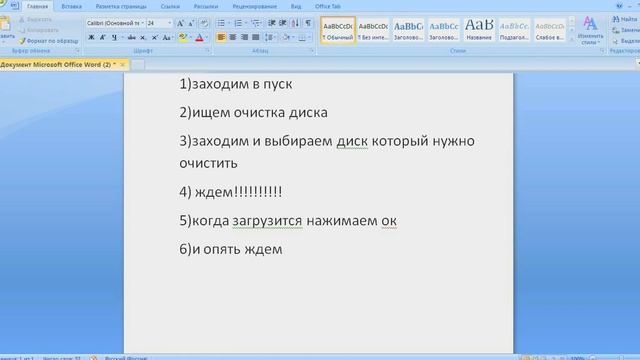Open the font size 24 dropdown
The width and height of the screenshot is (640, 360).
170,23
